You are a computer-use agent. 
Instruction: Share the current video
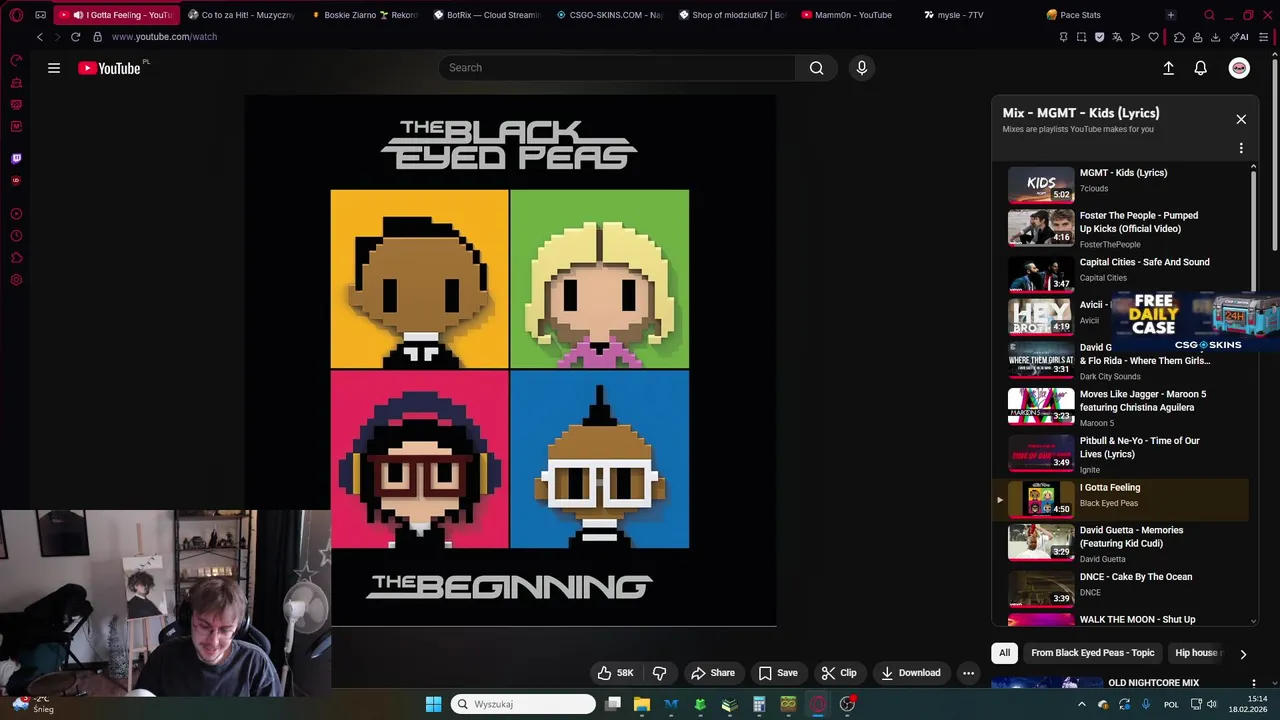[713, 673]
